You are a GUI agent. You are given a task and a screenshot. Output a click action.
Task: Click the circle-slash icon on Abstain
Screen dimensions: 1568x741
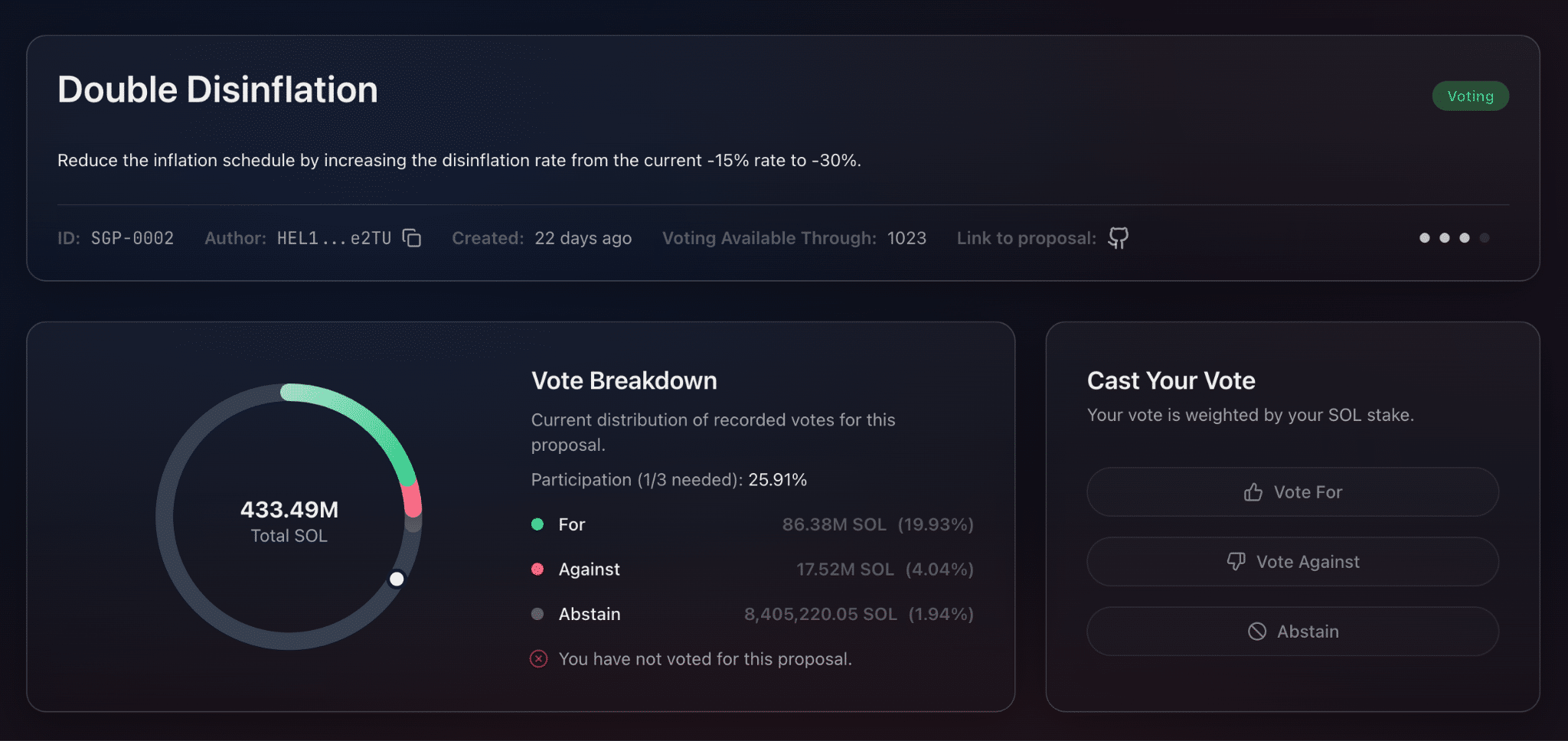(1257, 632)
